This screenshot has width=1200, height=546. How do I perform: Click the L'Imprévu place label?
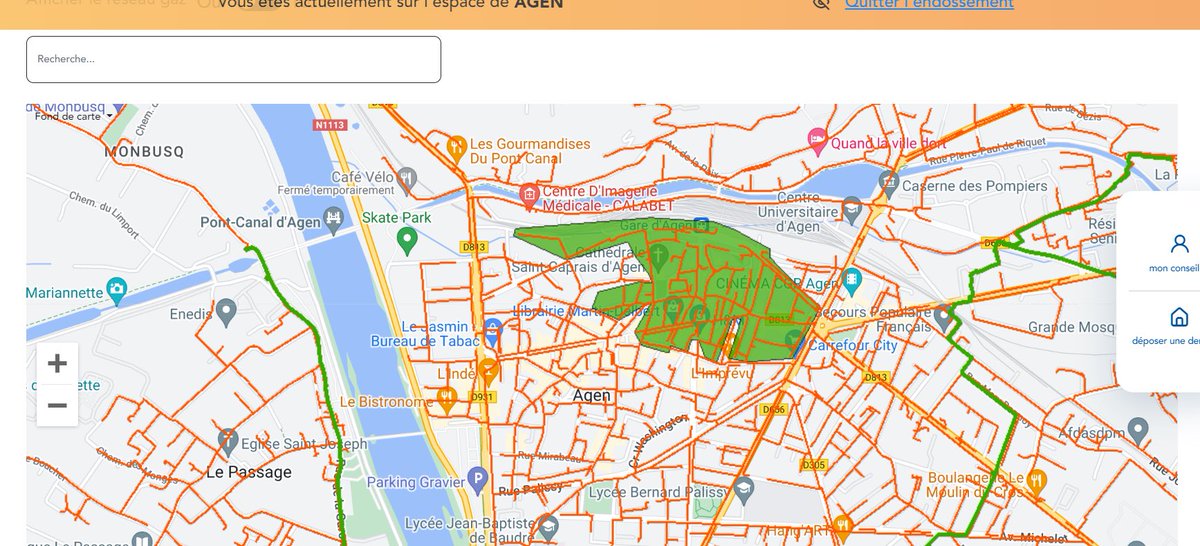click(721, 373)
